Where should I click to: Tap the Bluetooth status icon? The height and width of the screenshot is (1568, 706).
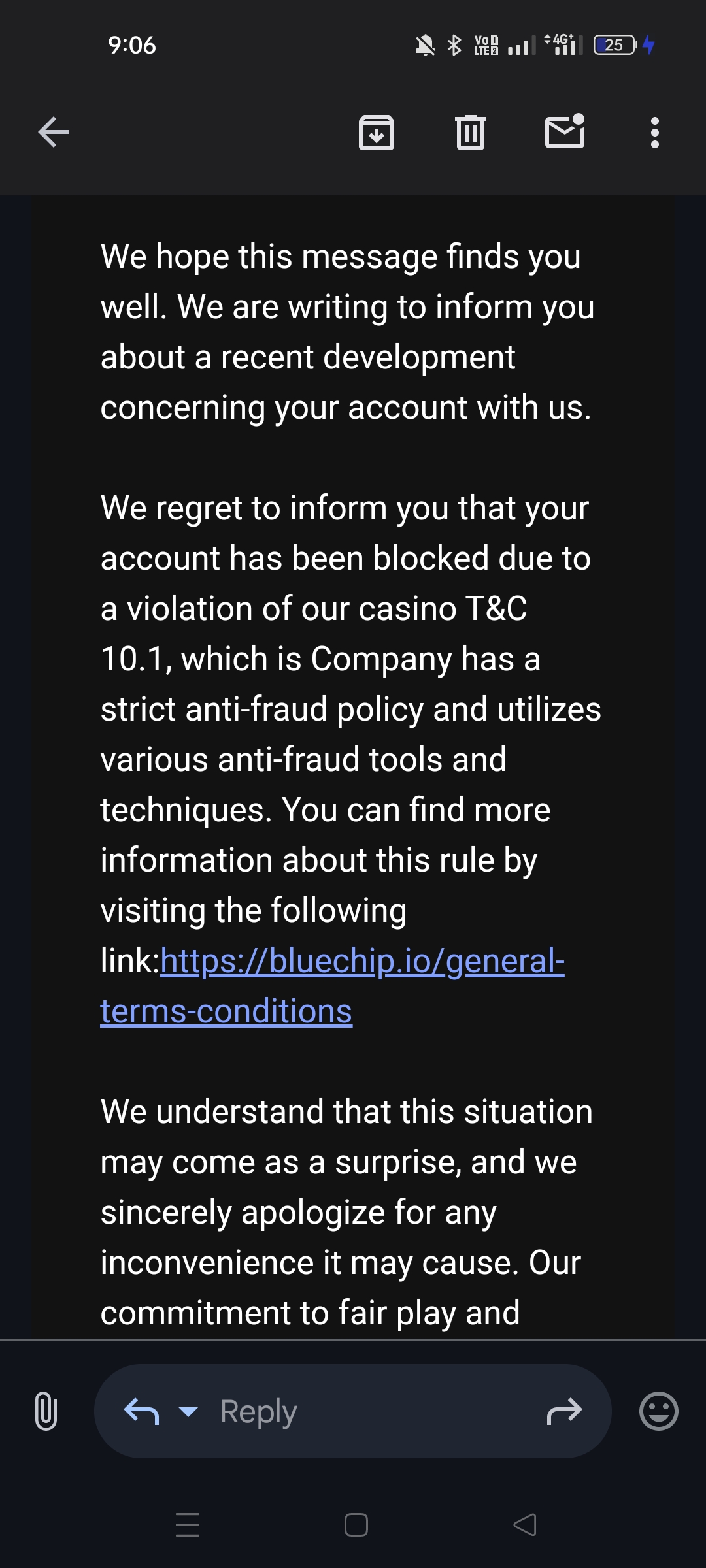coord(454,45)
